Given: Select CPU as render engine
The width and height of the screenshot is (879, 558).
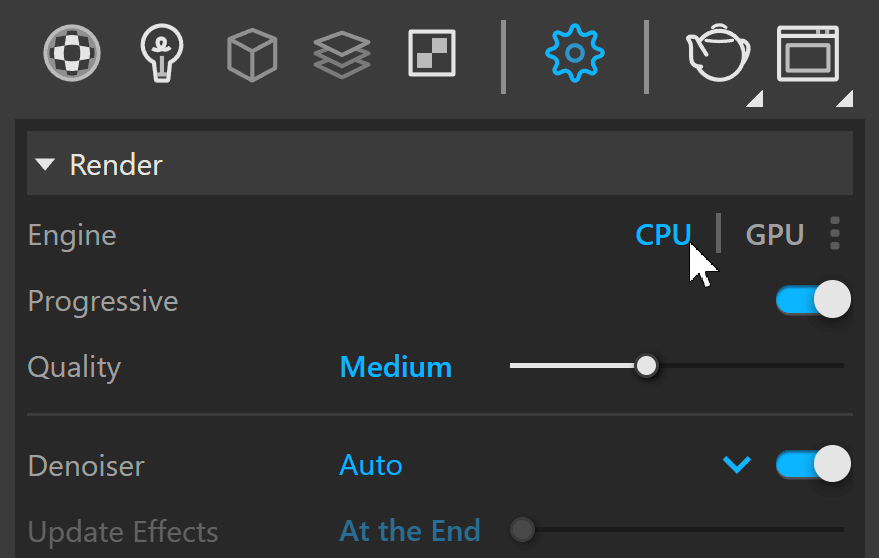Looking at the screenshot, I should point(663,234).
